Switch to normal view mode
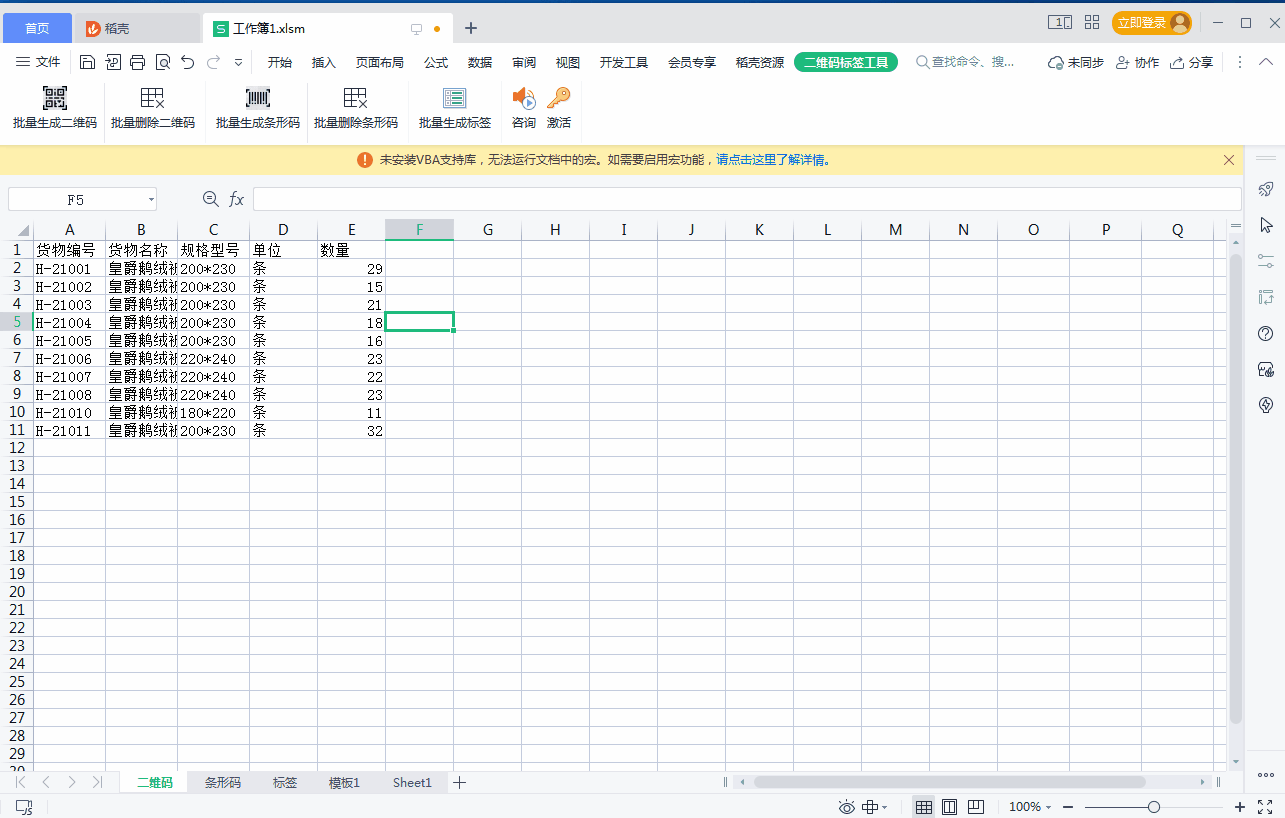The image size is (1285, 818). pyautogui.click(x=924, y=807)
